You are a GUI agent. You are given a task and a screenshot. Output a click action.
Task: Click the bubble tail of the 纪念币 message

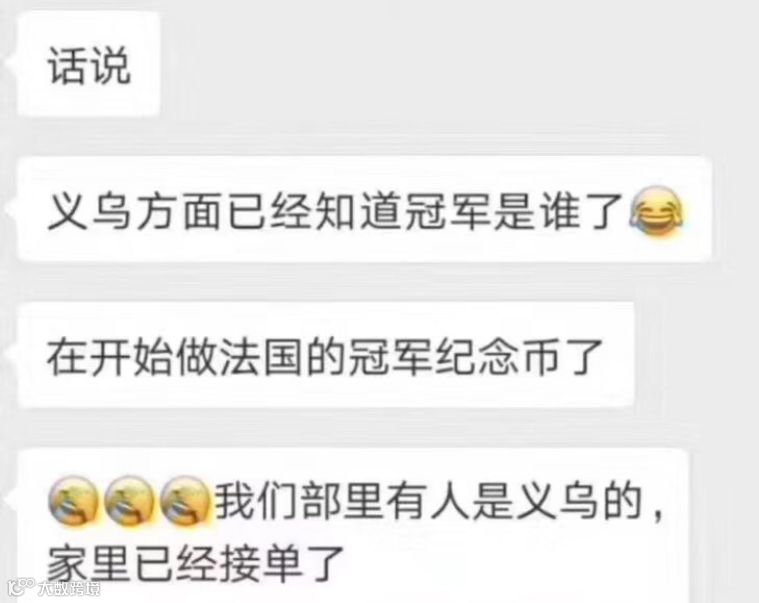click(x=11, y=354)
